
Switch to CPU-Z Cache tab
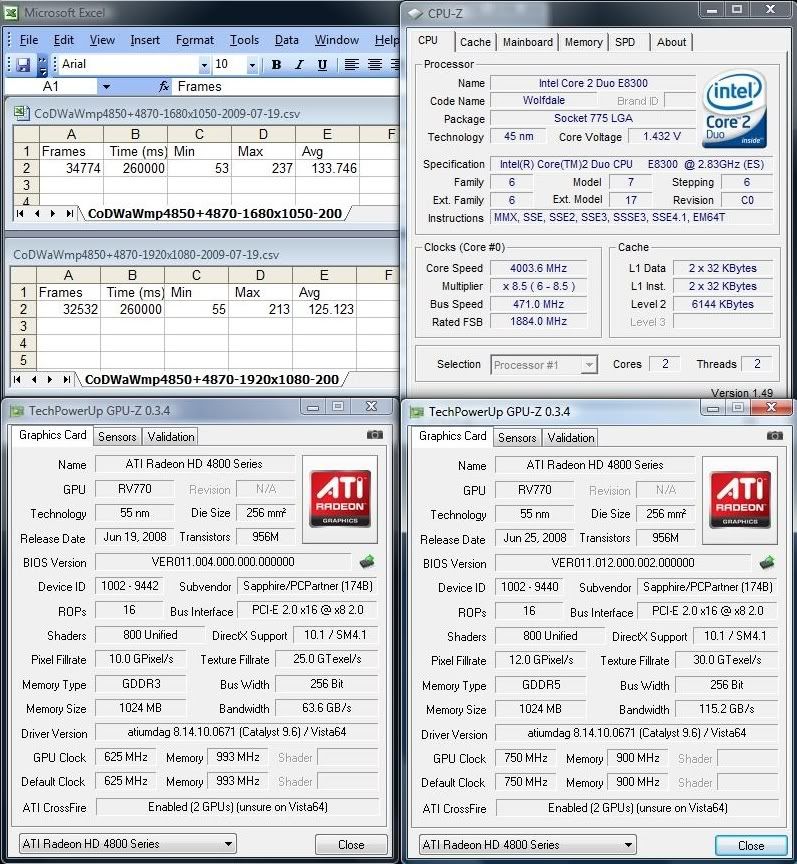click(x=475, y=42)
